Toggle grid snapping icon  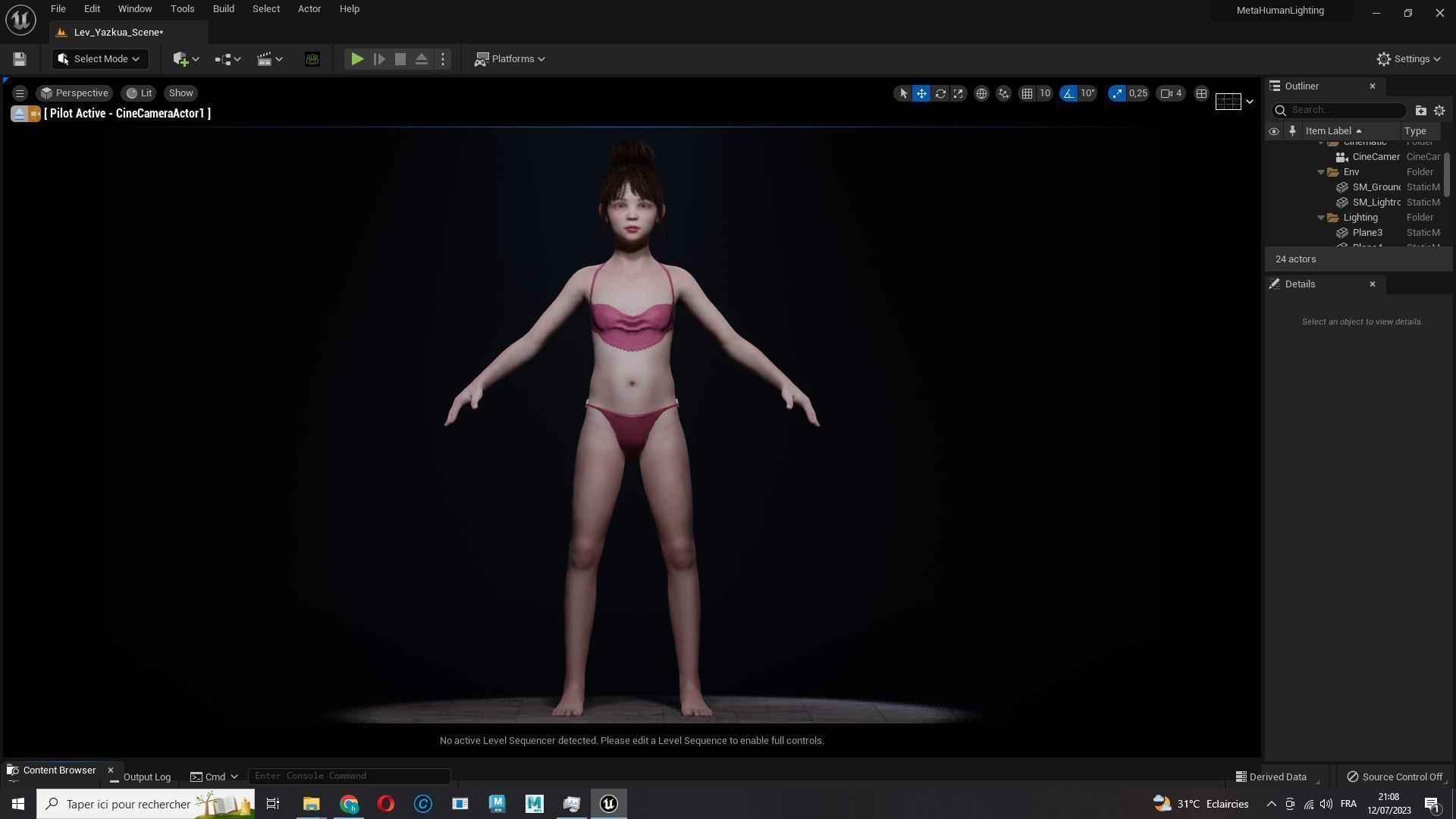[1027, 93]
